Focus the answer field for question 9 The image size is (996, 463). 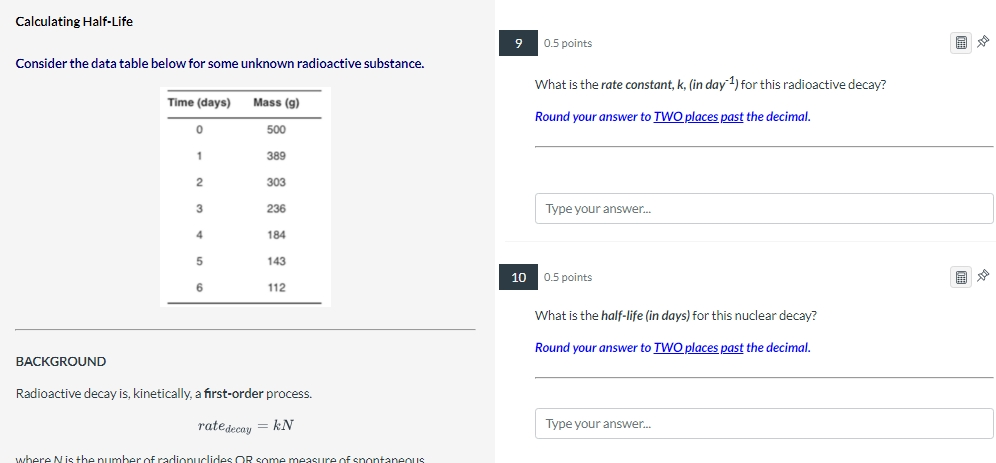tap(764, 208)
